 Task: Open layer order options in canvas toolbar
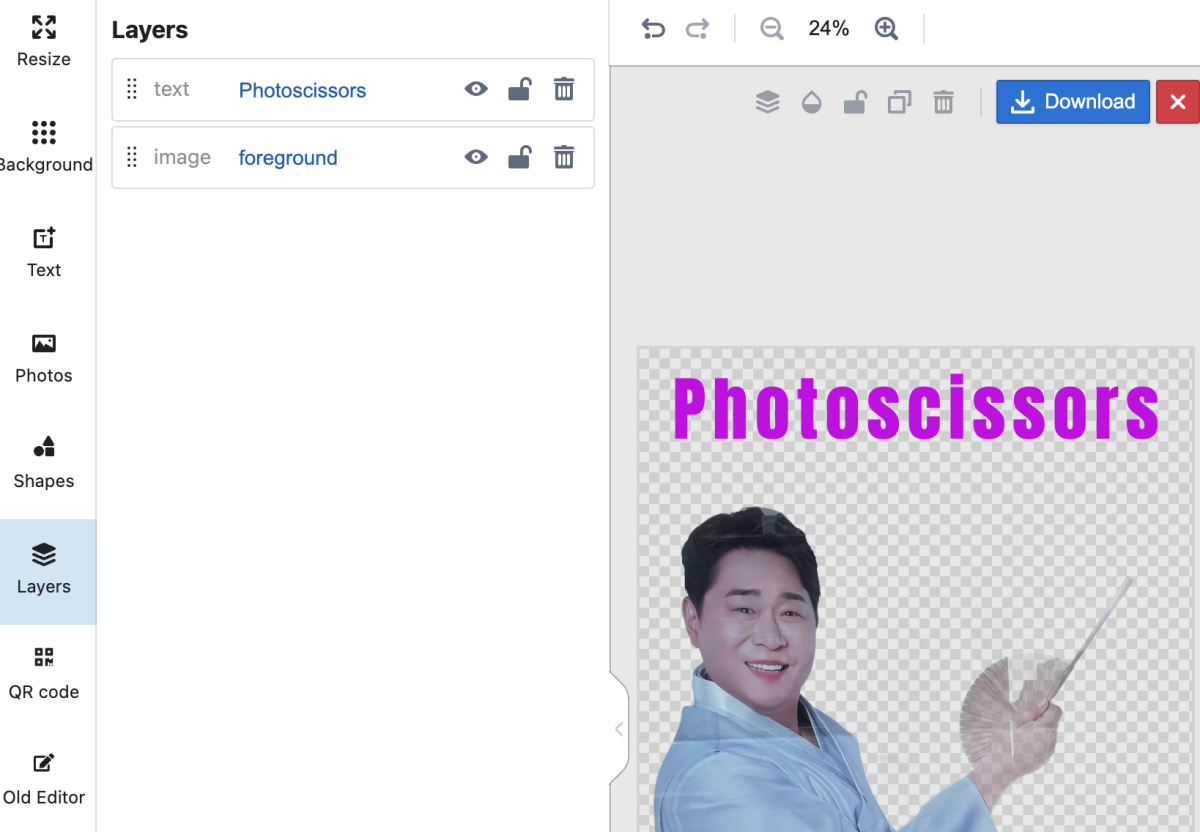tap(767, 102)
